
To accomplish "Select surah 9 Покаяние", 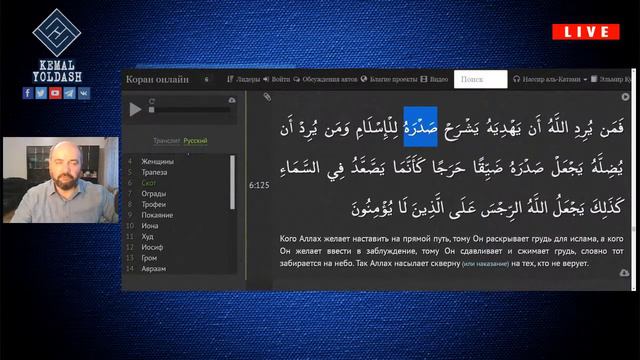I will [x=157, y=215].
